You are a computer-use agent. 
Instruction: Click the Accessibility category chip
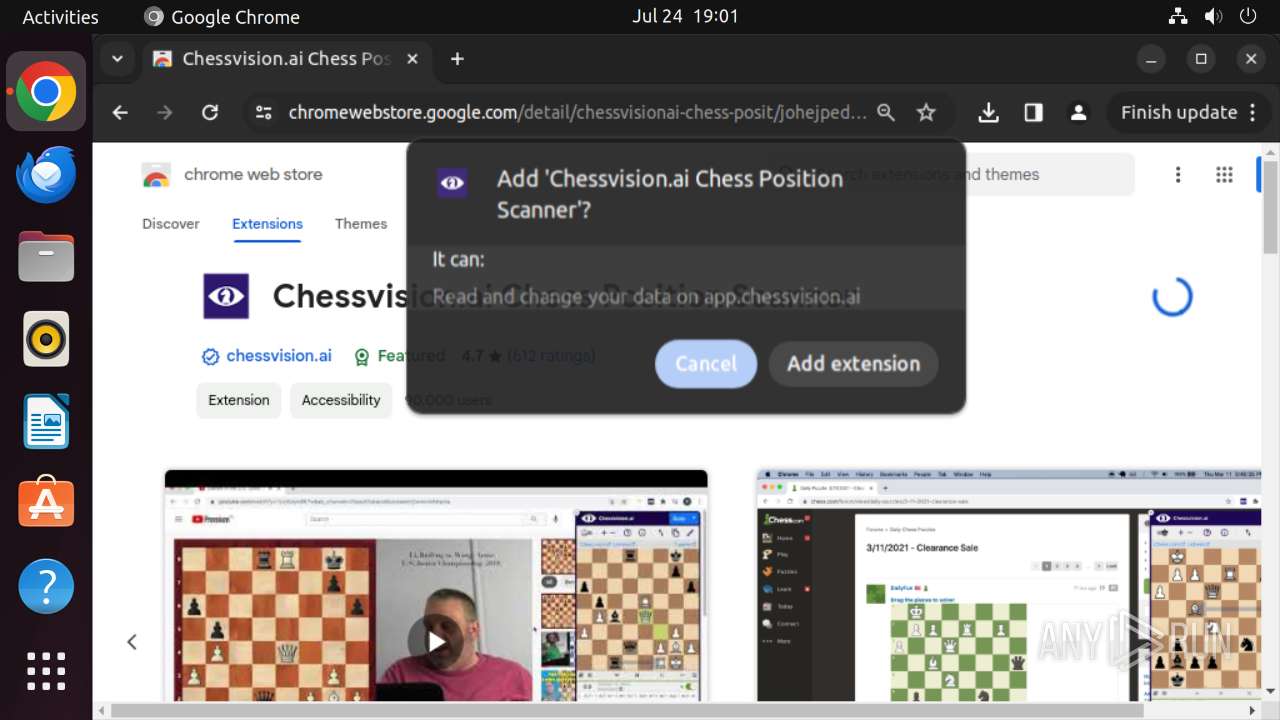point(341,400)
